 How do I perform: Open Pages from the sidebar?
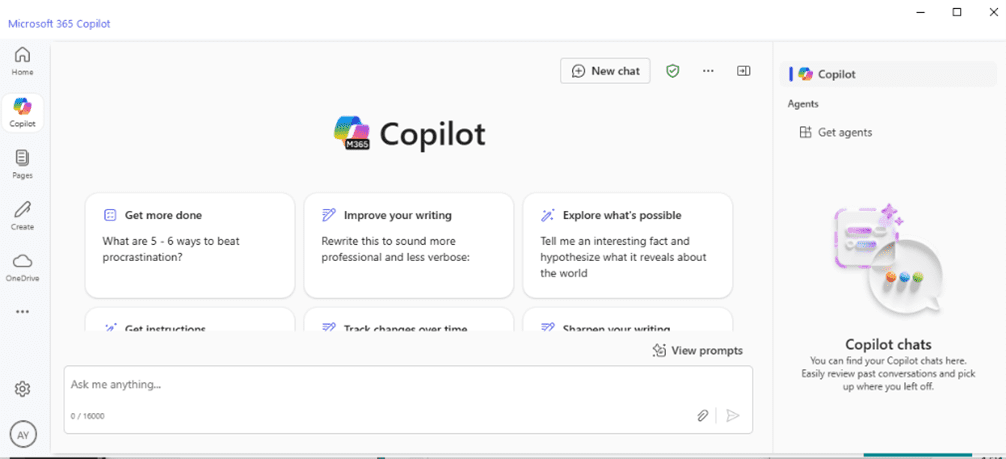click(22, 163)
